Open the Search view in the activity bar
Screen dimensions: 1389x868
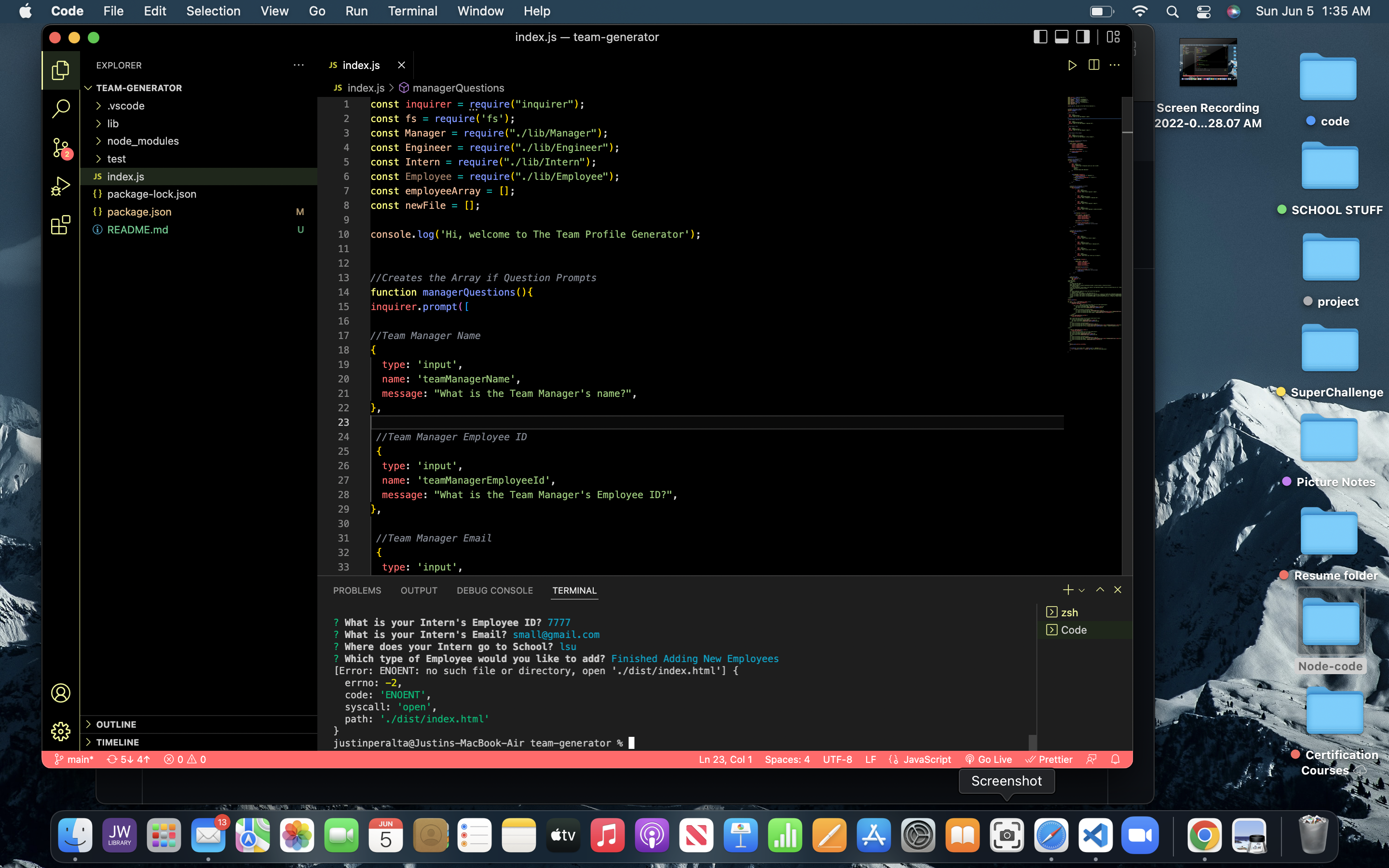click(x=60, y=108)
